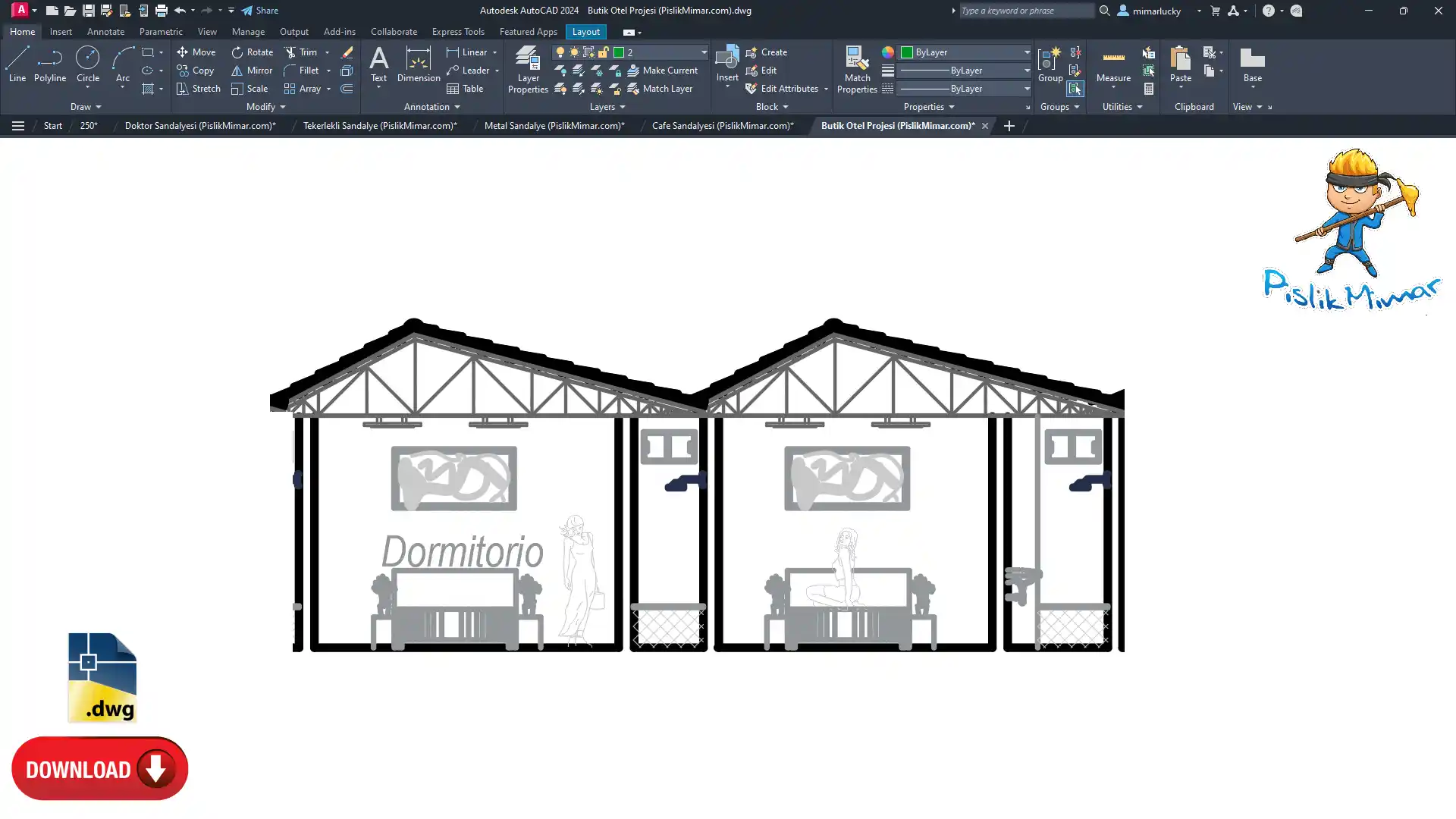Click green ByLayer color swatch
The image size is (1456, 819).
tap(906, 52)
